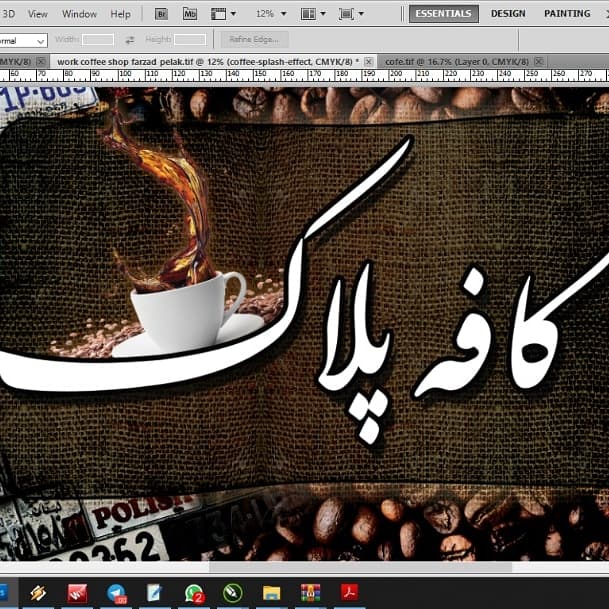Open the notepad app on taskbar

click(155, 593)
